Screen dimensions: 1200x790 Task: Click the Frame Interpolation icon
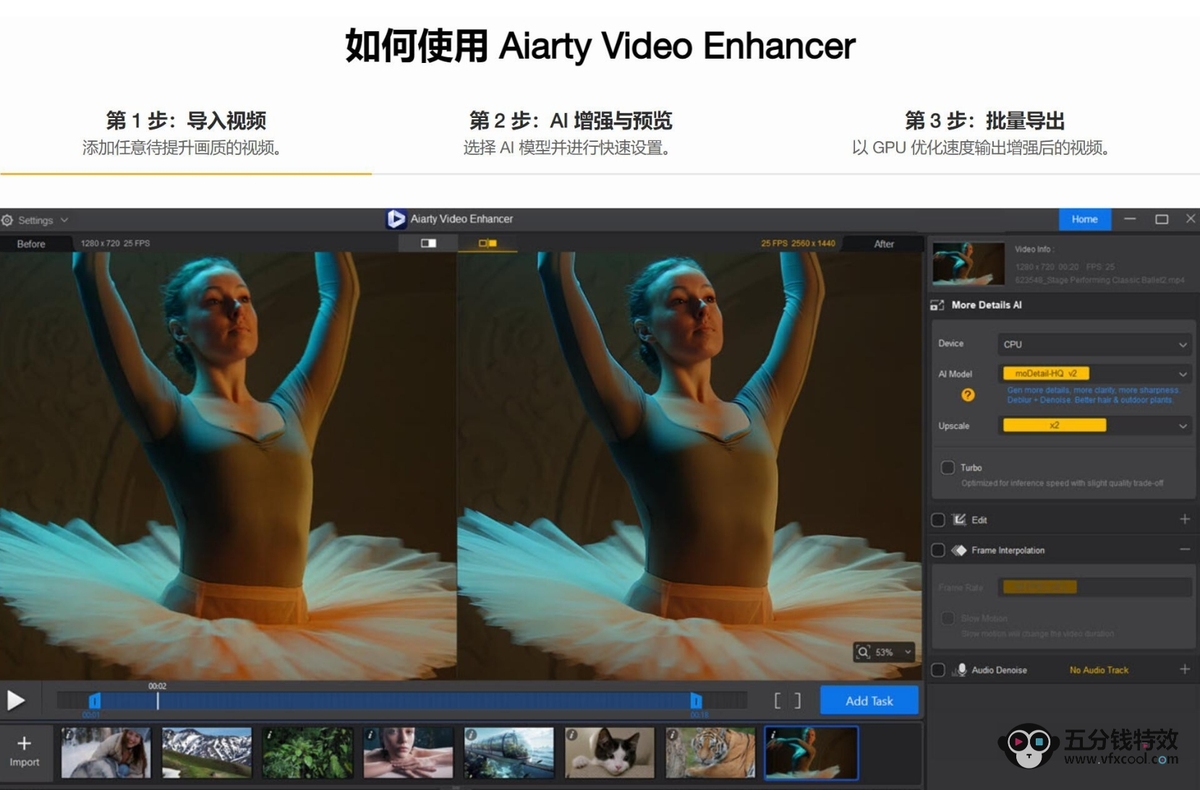coord(959,550)
